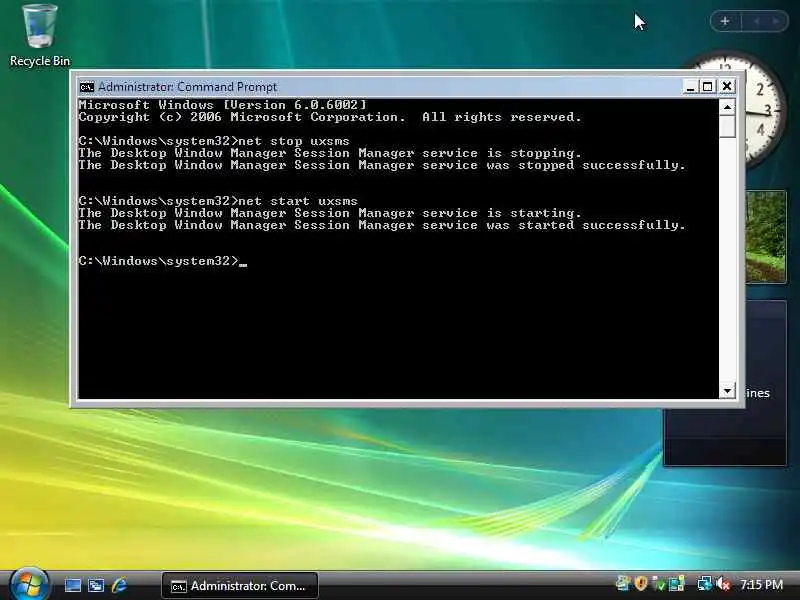Click the 'Version 6.0.6002' header line
The height and width of the screenshot is (600, 800).
[x=222, y=105]
